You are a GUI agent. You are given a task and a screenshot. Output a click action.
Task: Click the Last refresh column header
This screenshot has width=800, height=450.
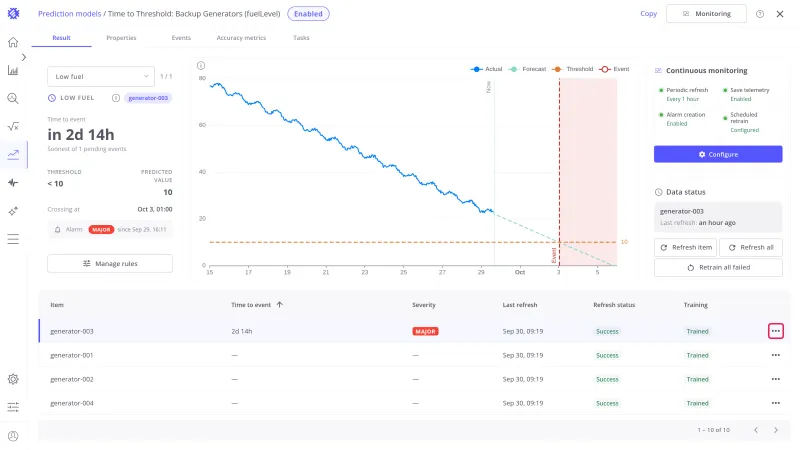point(519,305)
